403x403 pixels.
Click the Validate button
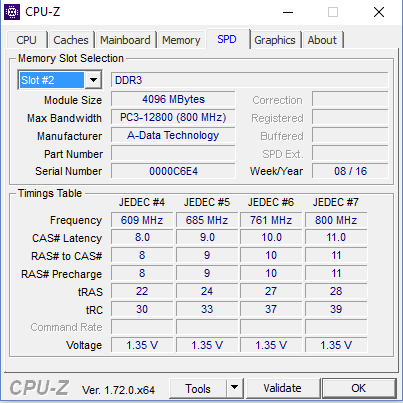tap(282, 388)
